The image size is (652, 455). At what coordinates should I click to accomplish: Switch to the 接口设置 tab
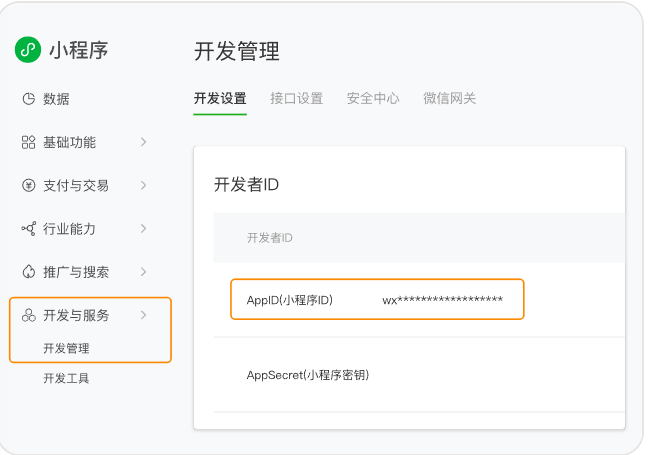296,99
